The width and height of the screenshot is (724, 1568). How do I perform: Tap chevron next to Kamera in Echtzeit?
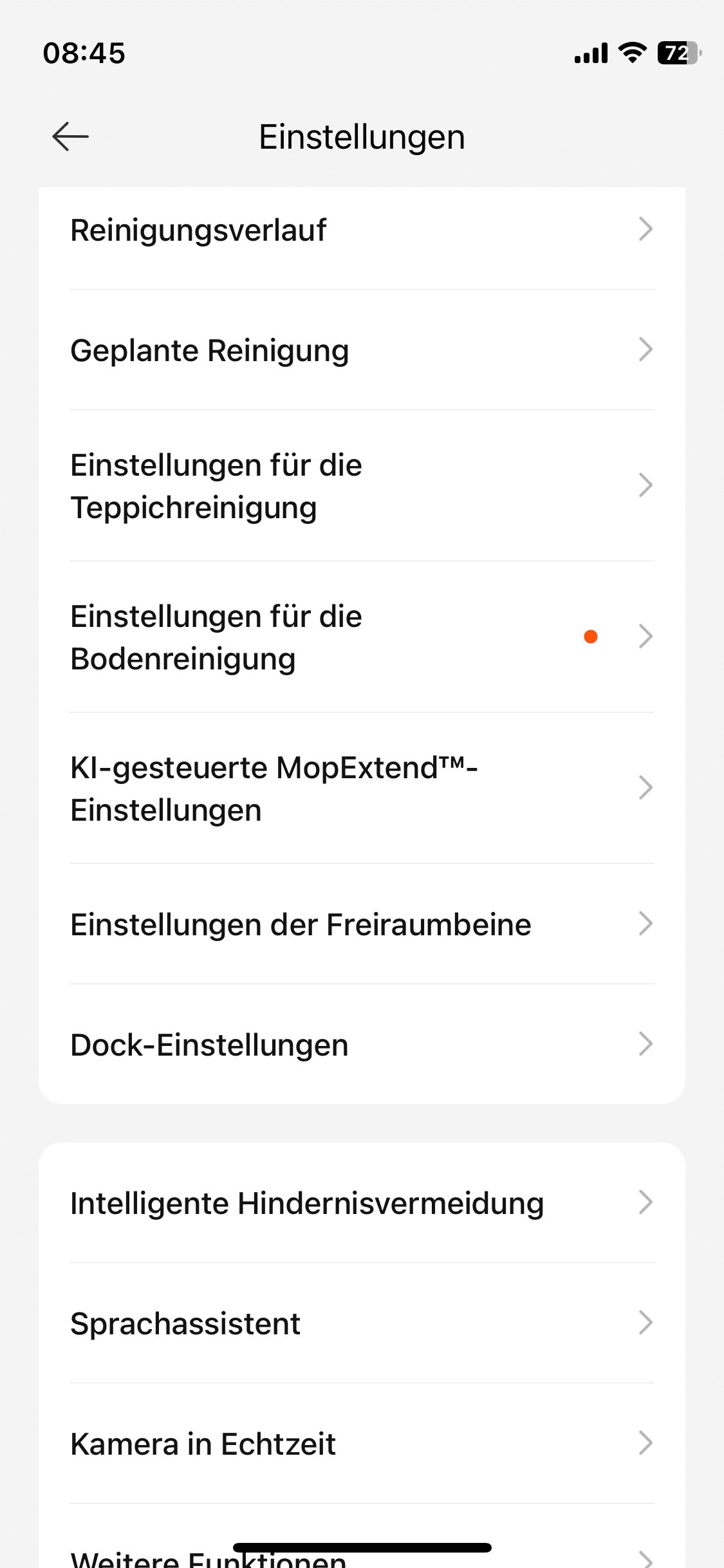coord(645,1443)
